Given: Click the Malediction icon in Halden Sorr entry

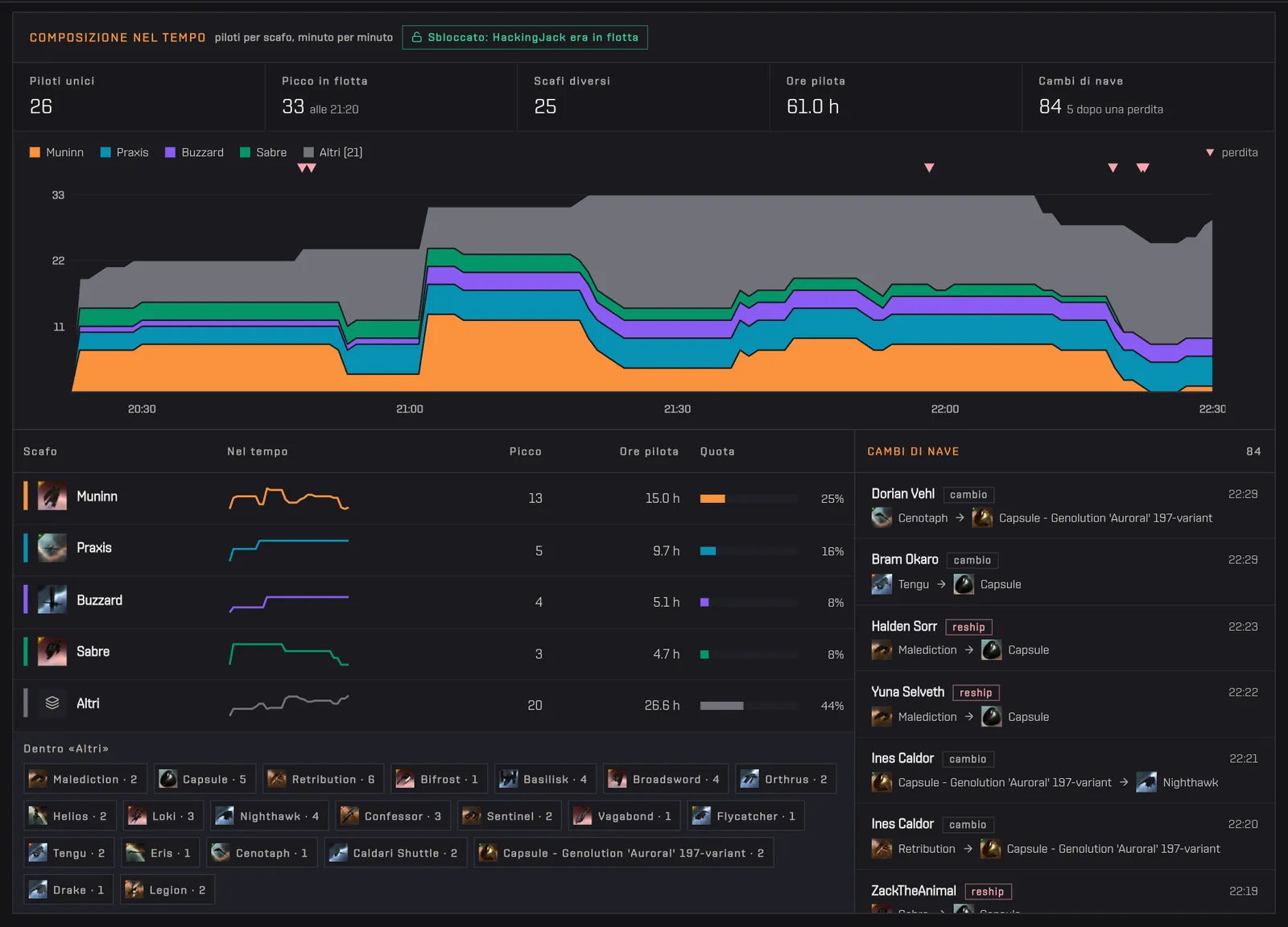Looking at the screenshot, I should (881, 650).
